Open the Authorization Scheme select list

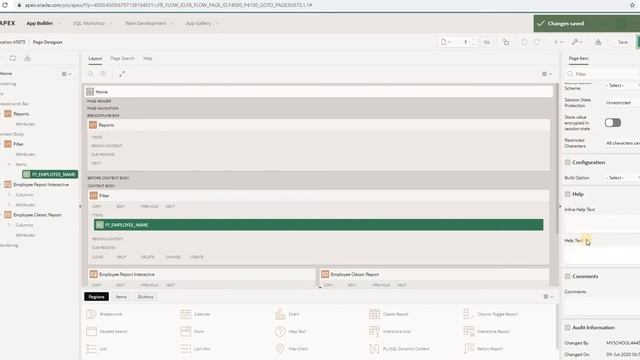click(x=622, y=85)
